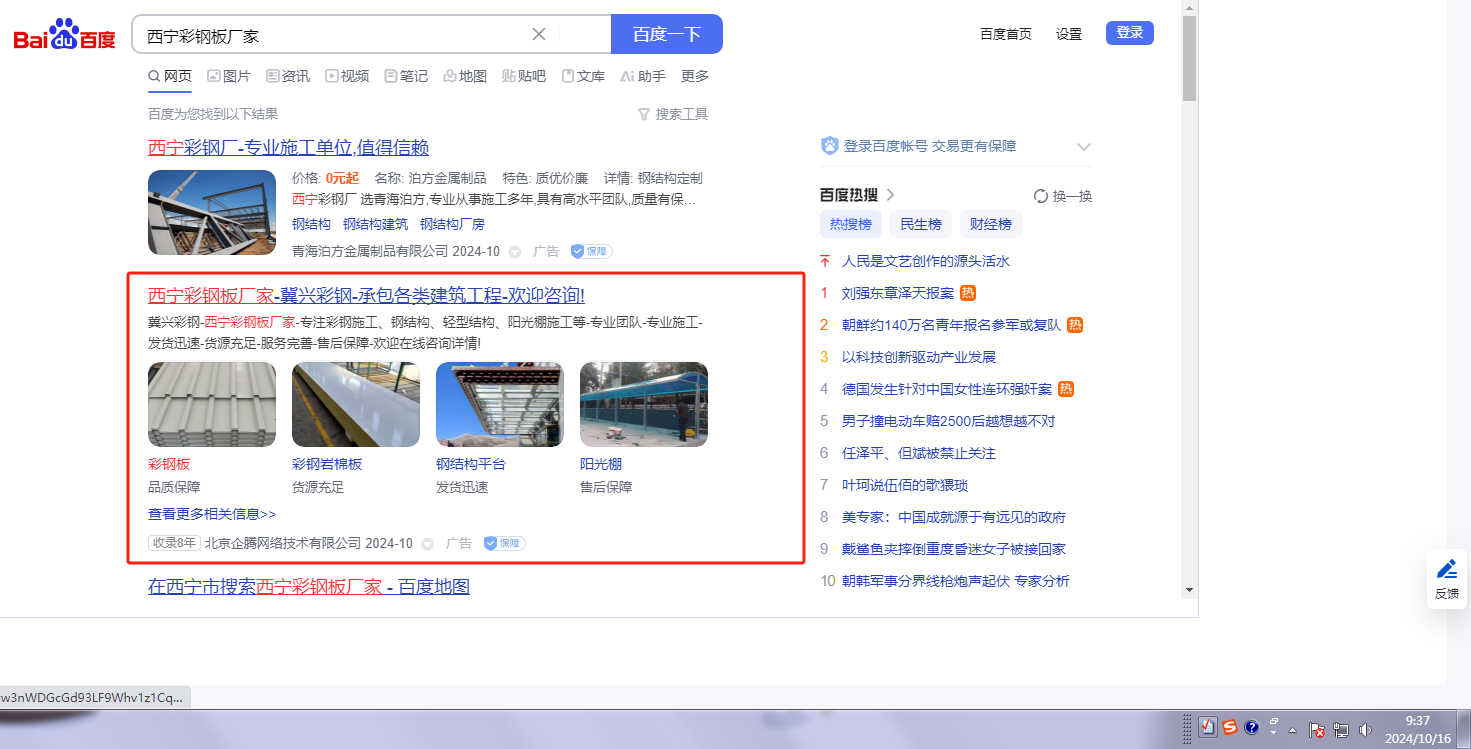Select the 财经榜 tab

point(991,224)
